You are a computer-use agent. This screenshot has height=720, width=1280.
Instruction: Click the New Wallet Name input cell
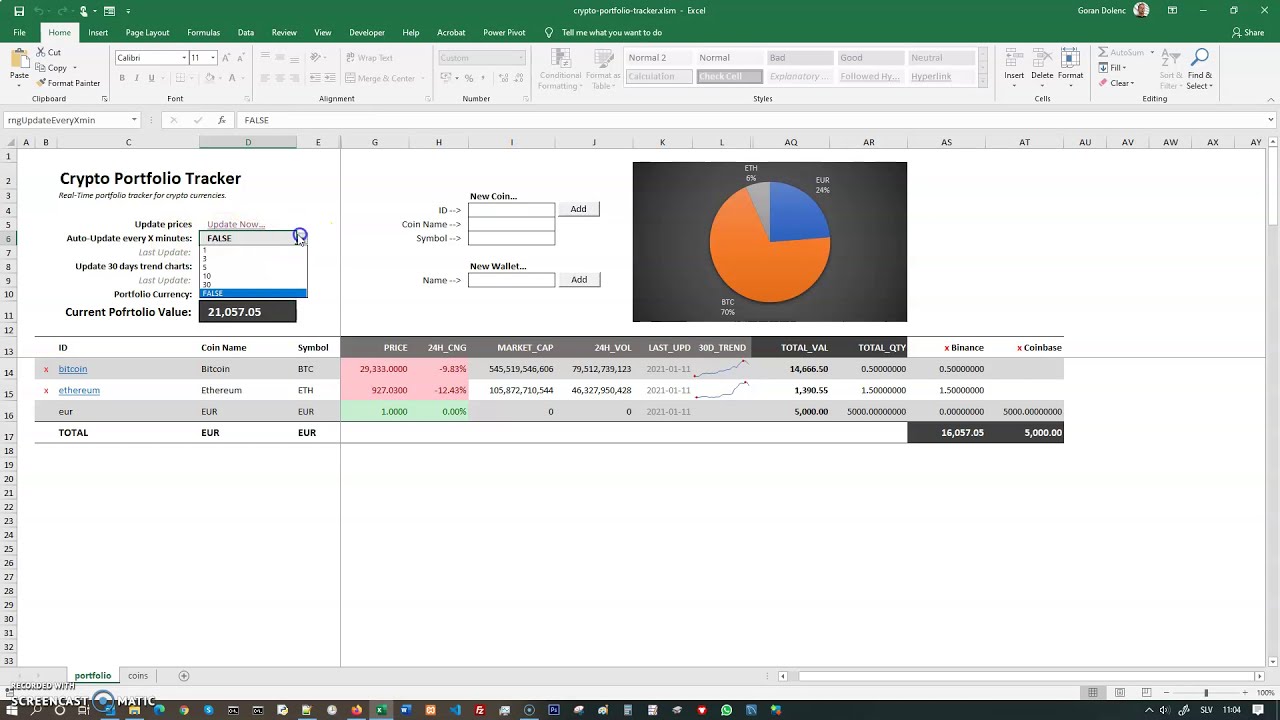[511, 280]
